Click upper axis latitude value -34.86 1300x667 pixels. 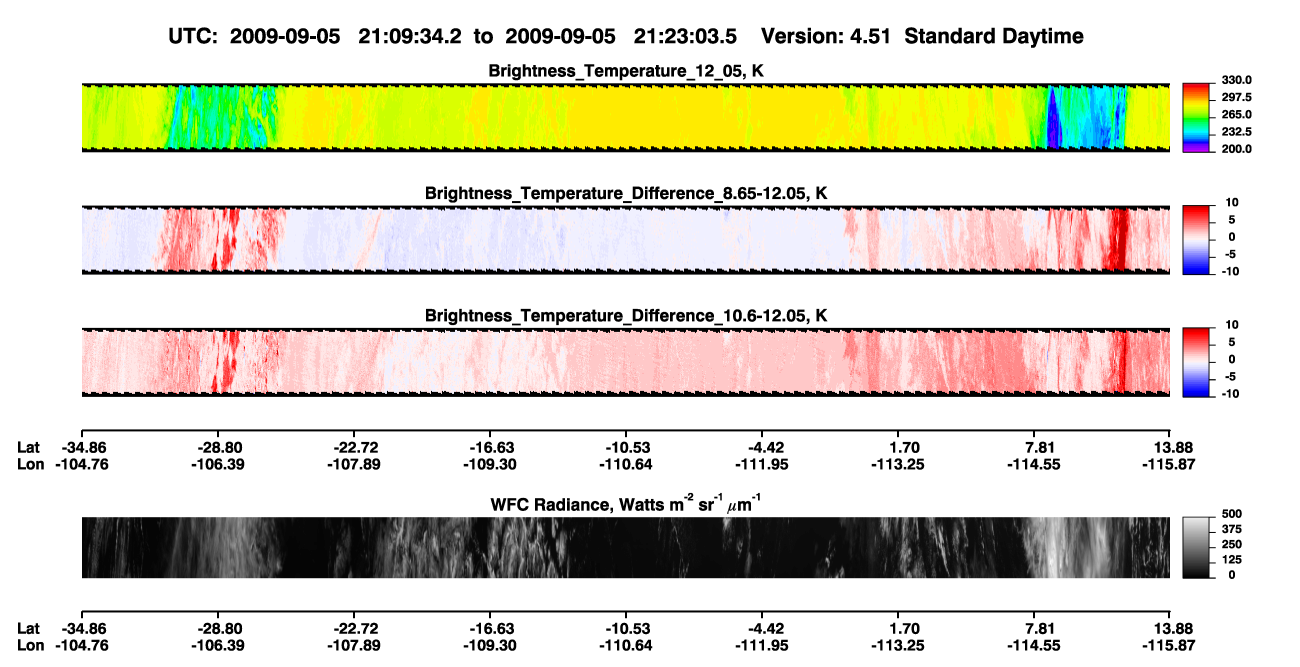click(x=84, y=449)
